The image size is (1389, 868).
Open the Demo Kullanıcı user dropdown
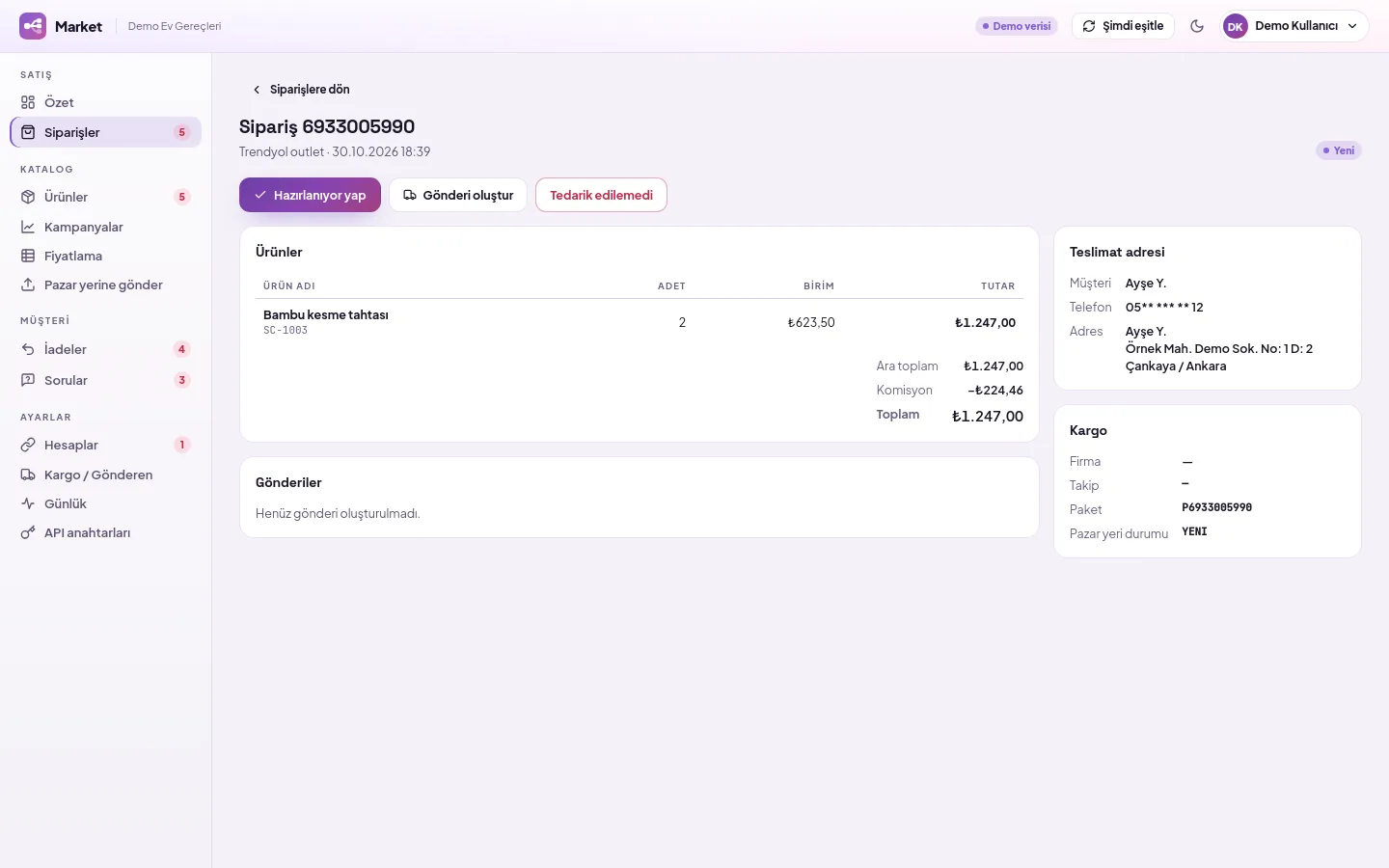[x=1295, y=26]
